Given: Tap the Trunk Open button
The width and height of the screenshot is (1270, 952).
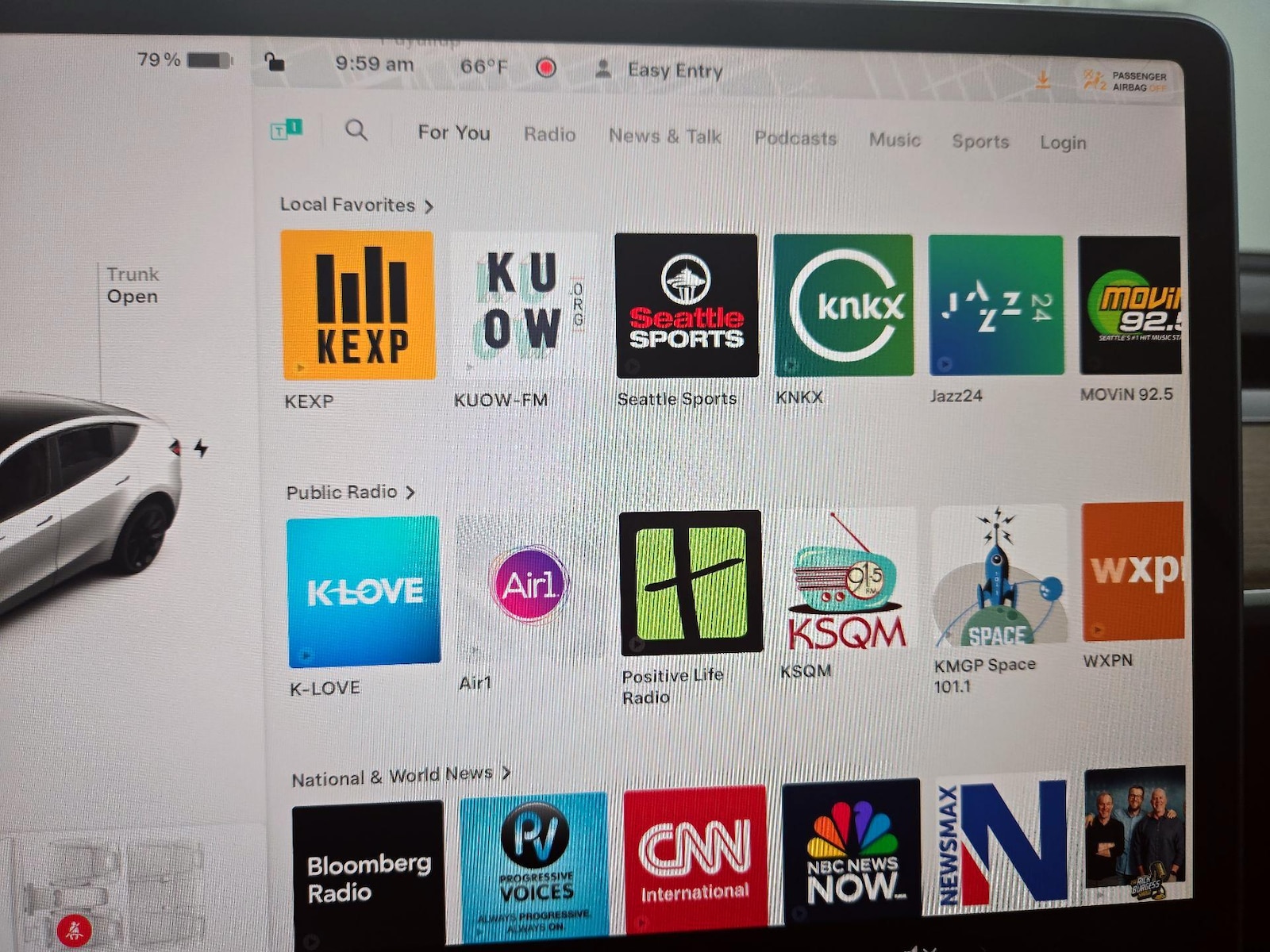Looking at the screenshot, I should coord(133,286).
